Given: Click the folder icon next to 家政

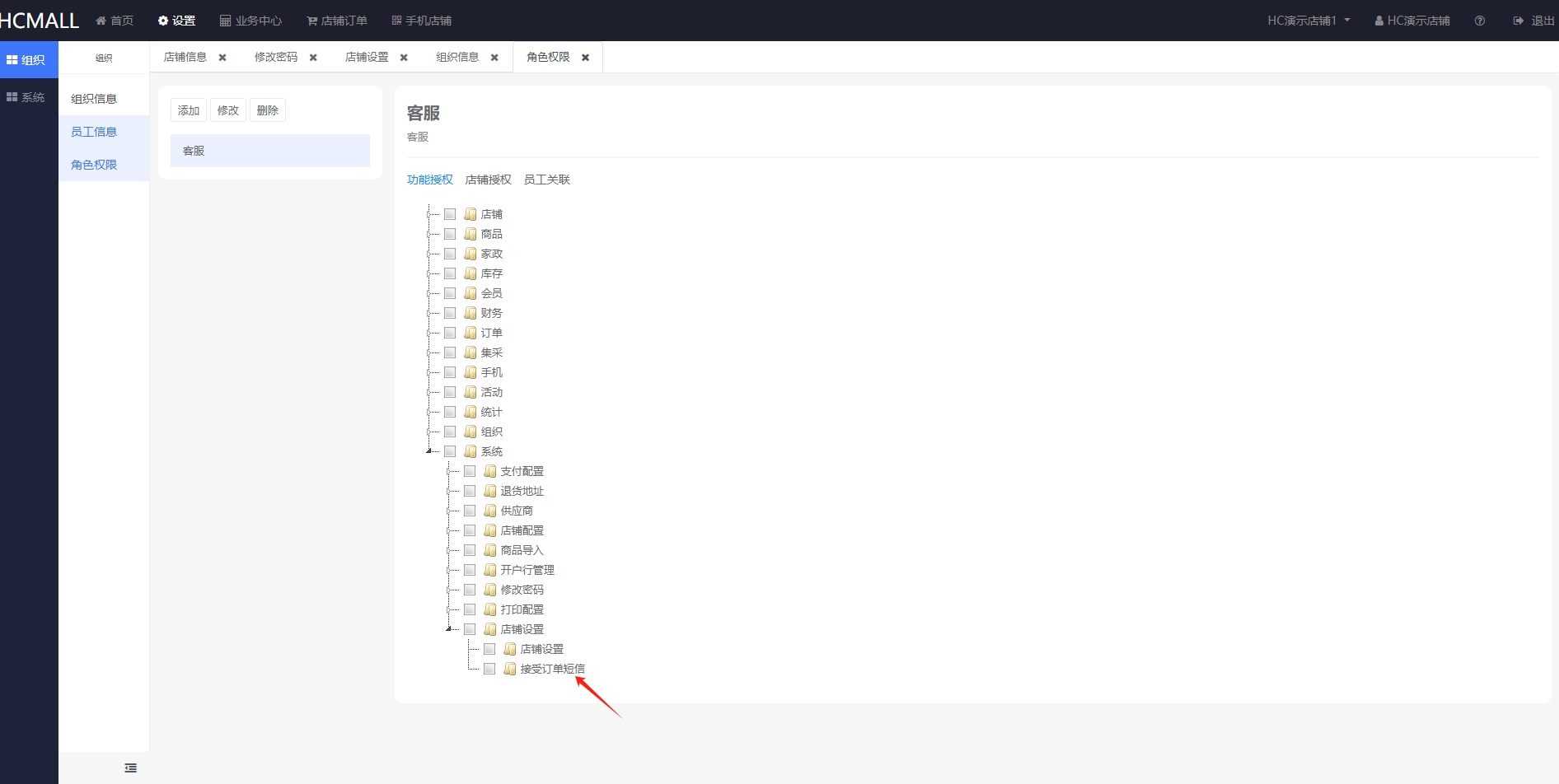Looking at the screenshot, I should click(x=471, y=254).
